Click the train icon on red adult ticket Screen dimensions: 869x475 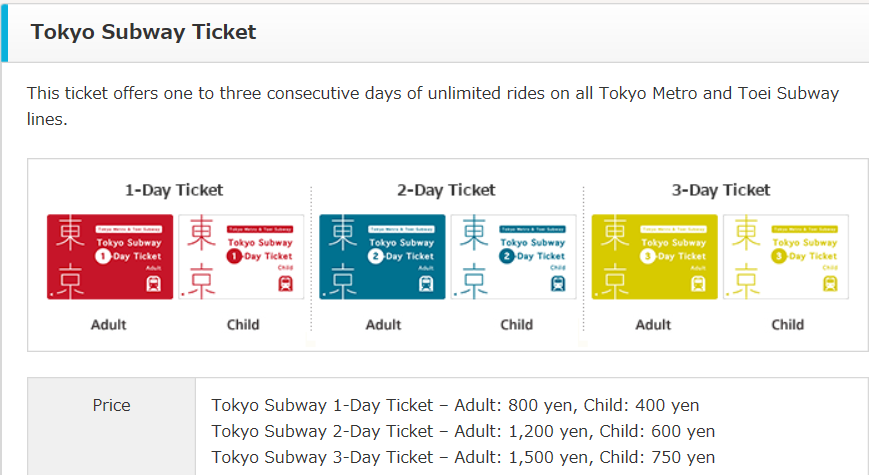154,284
